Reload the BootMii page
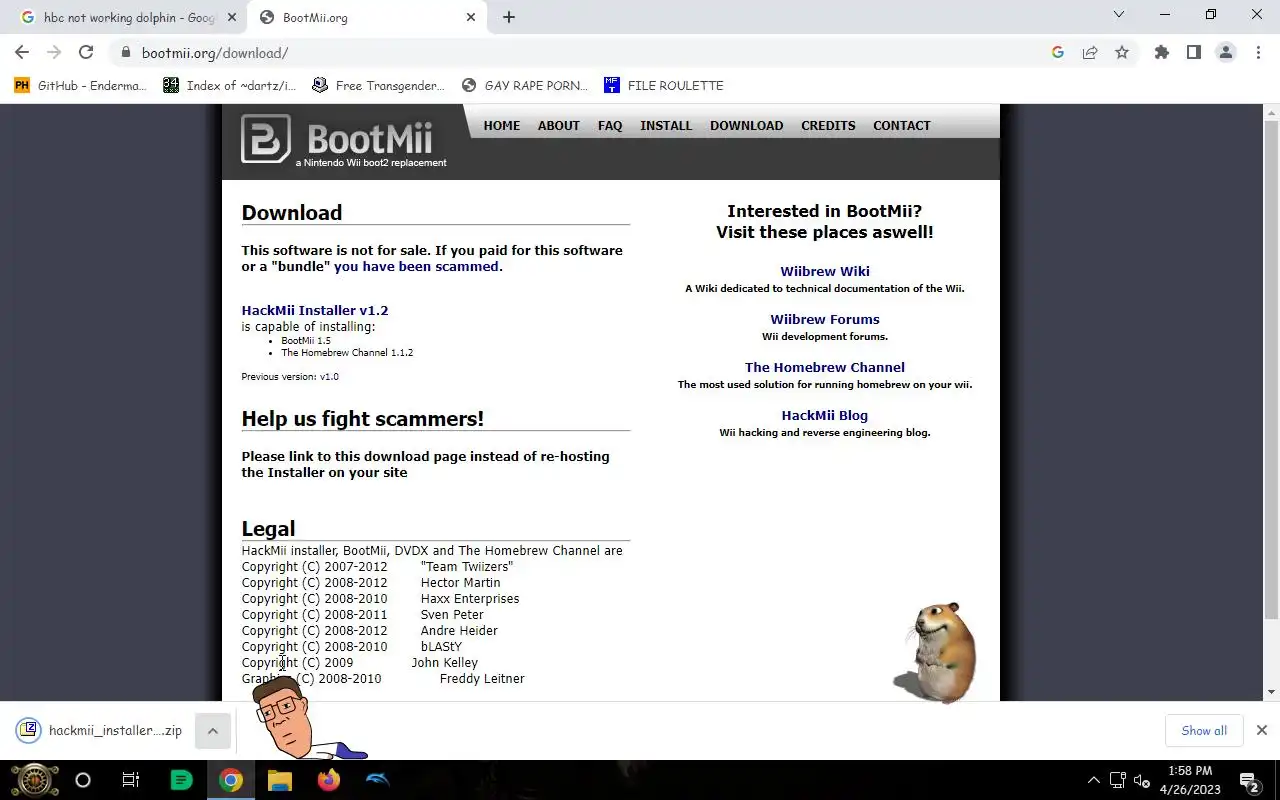Viewport: 1280px width, 800px height. click(86, 52)
